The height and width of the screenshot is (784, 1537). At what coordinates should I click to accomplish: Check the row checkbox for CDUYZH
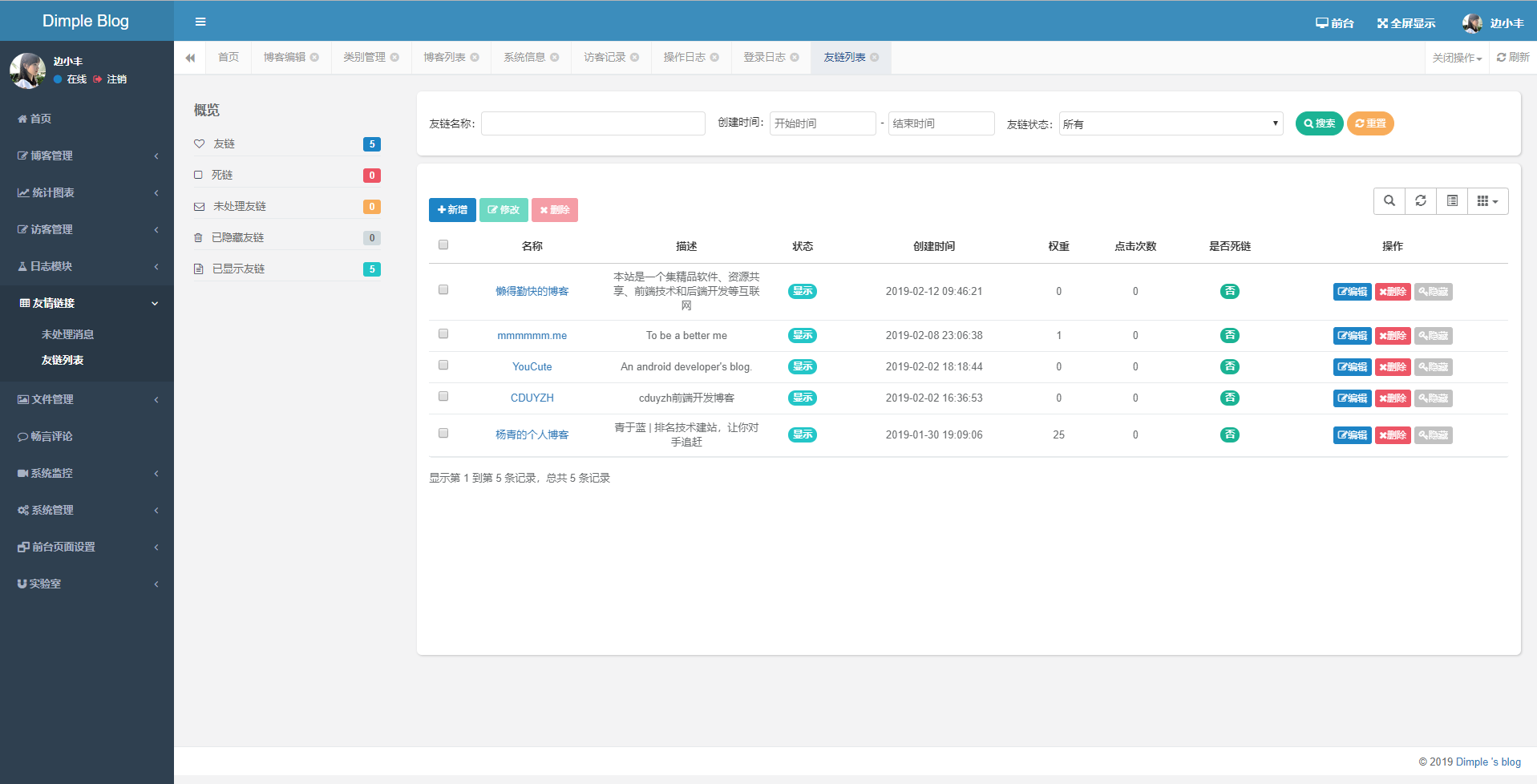tap(443, 397)
